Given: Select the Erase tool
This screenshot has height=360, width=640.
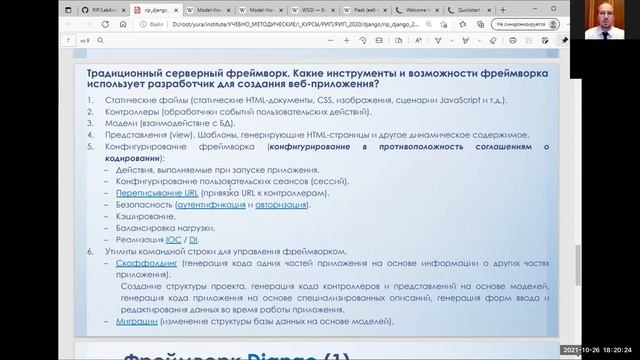Looking at the screenshot, I should 493,40.
